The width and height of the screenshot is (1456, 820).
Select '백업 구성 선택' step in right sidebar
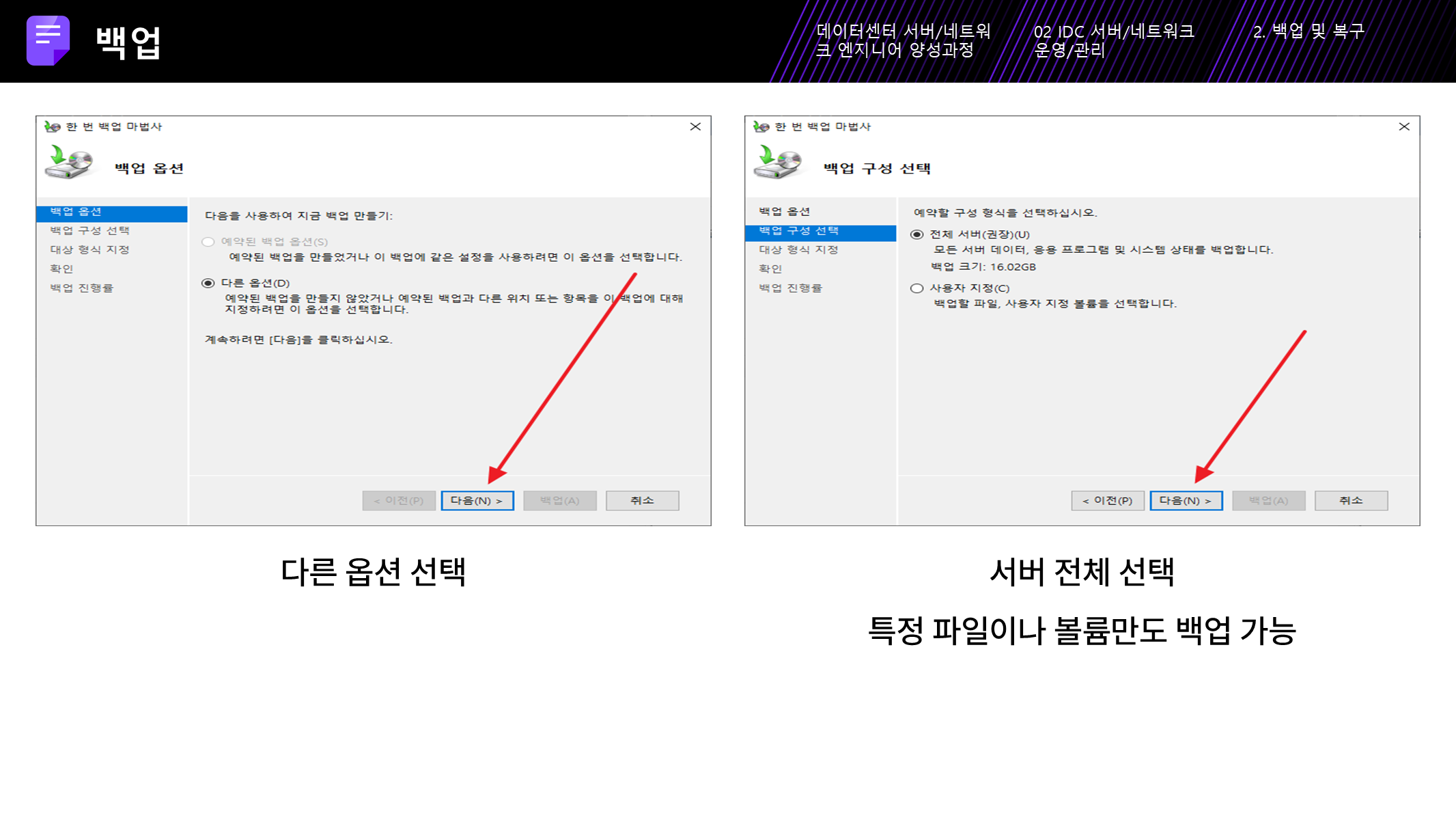point(798,231)
